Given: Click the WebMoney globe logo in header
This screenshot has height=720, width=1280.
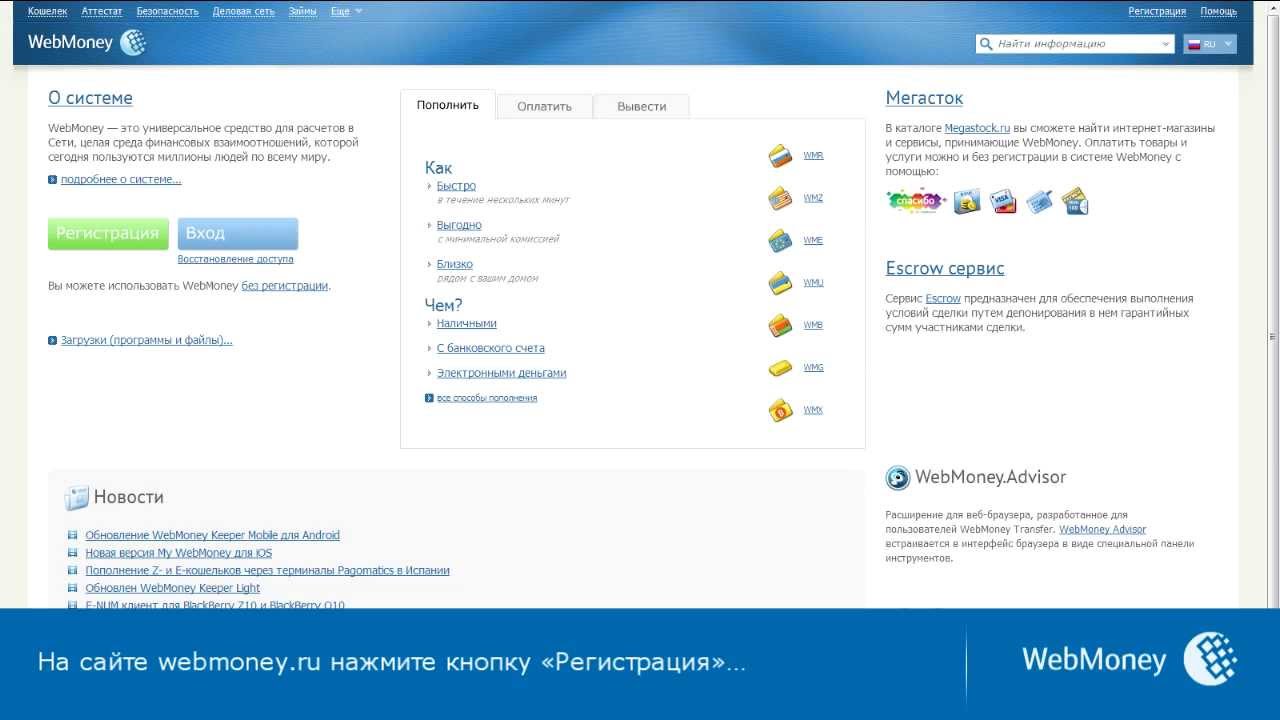Looking at the screenshot, I should coord(133,42).
